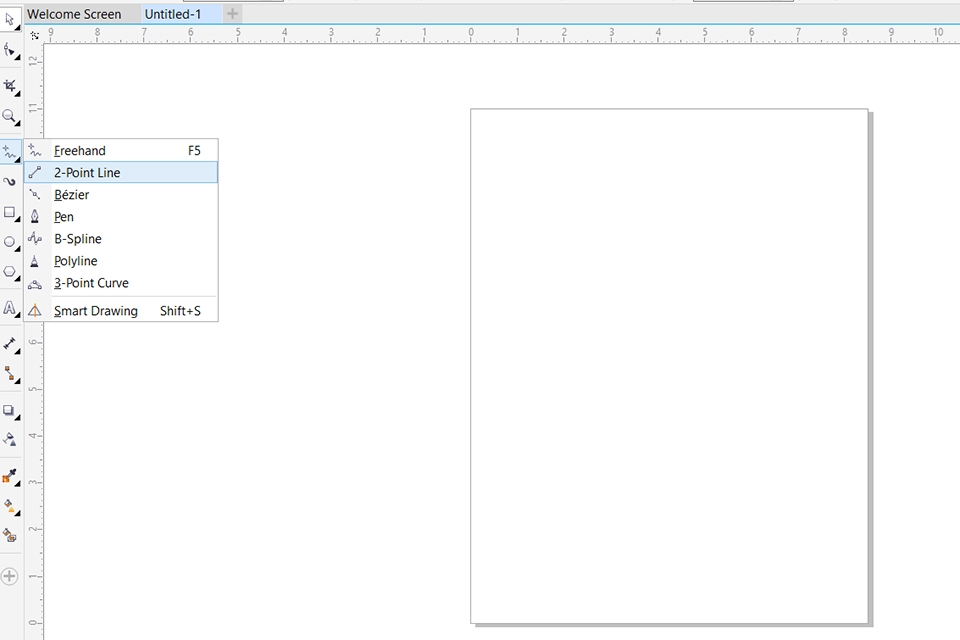Select the Ellipse tool

pos(10,242)
